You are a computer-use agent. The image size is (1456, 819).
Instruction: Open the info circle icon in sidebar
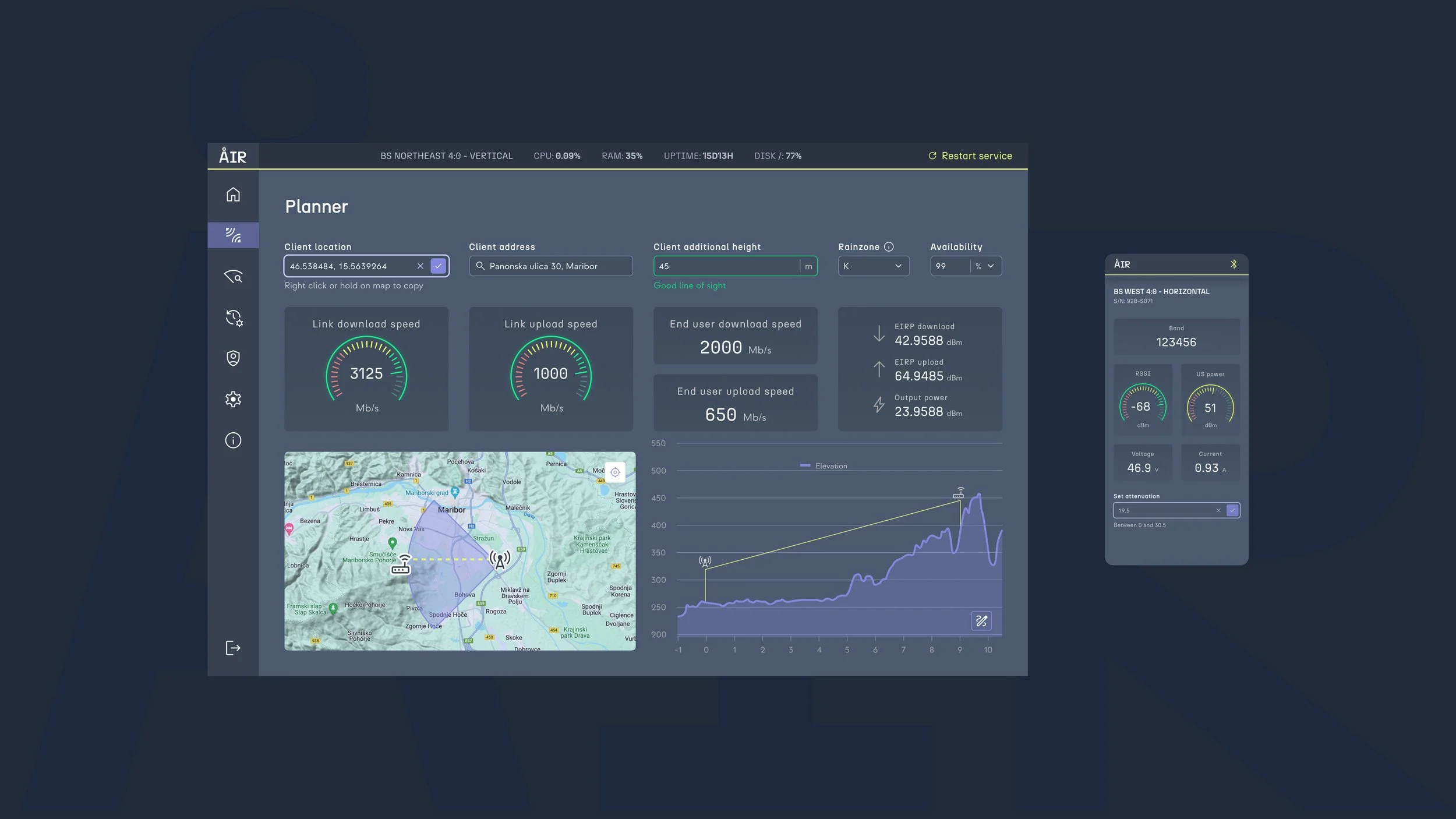click(233, 440)
